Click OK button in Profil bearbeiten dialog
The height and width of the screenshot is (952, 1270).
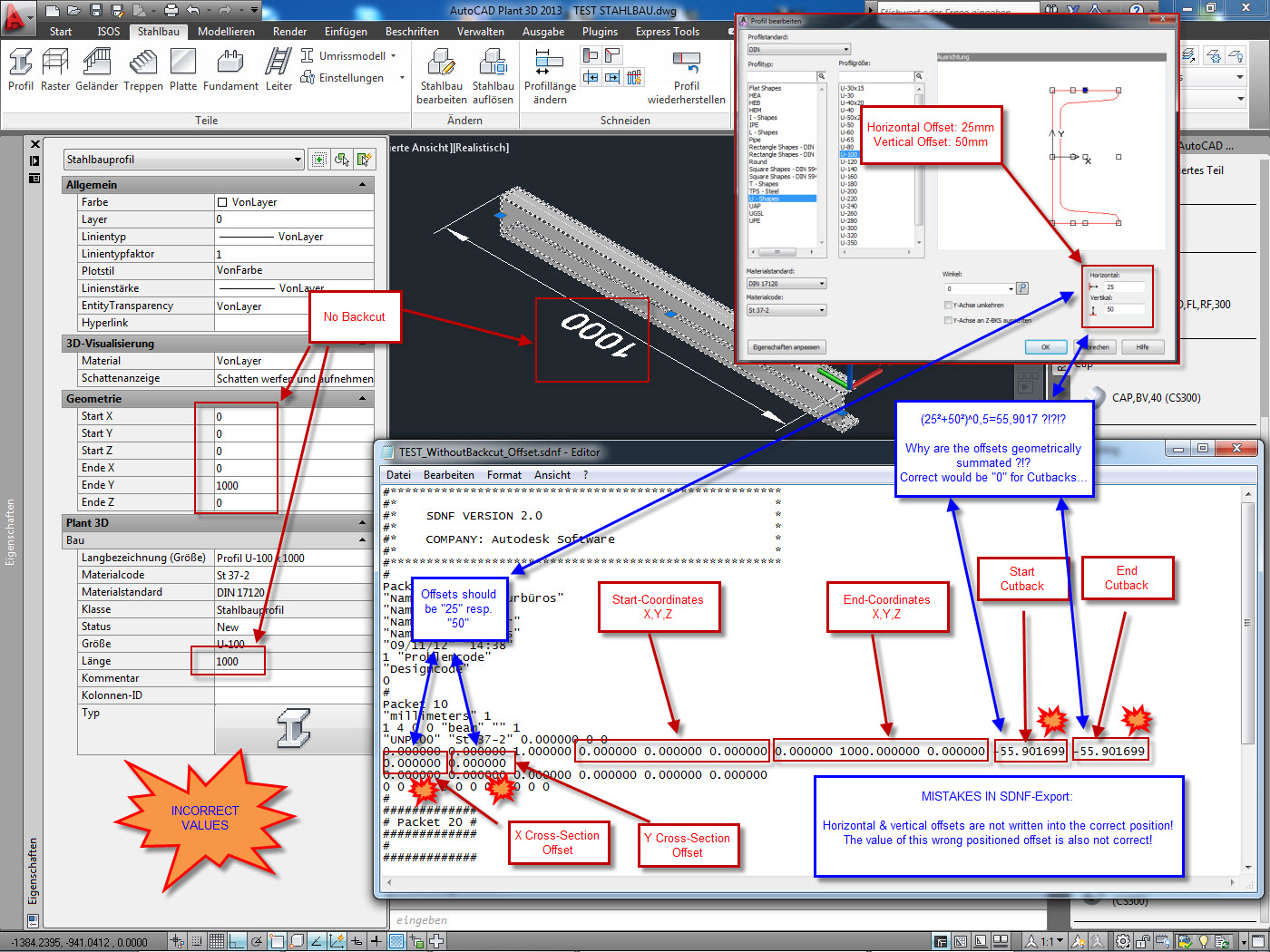coord(1045,347)
